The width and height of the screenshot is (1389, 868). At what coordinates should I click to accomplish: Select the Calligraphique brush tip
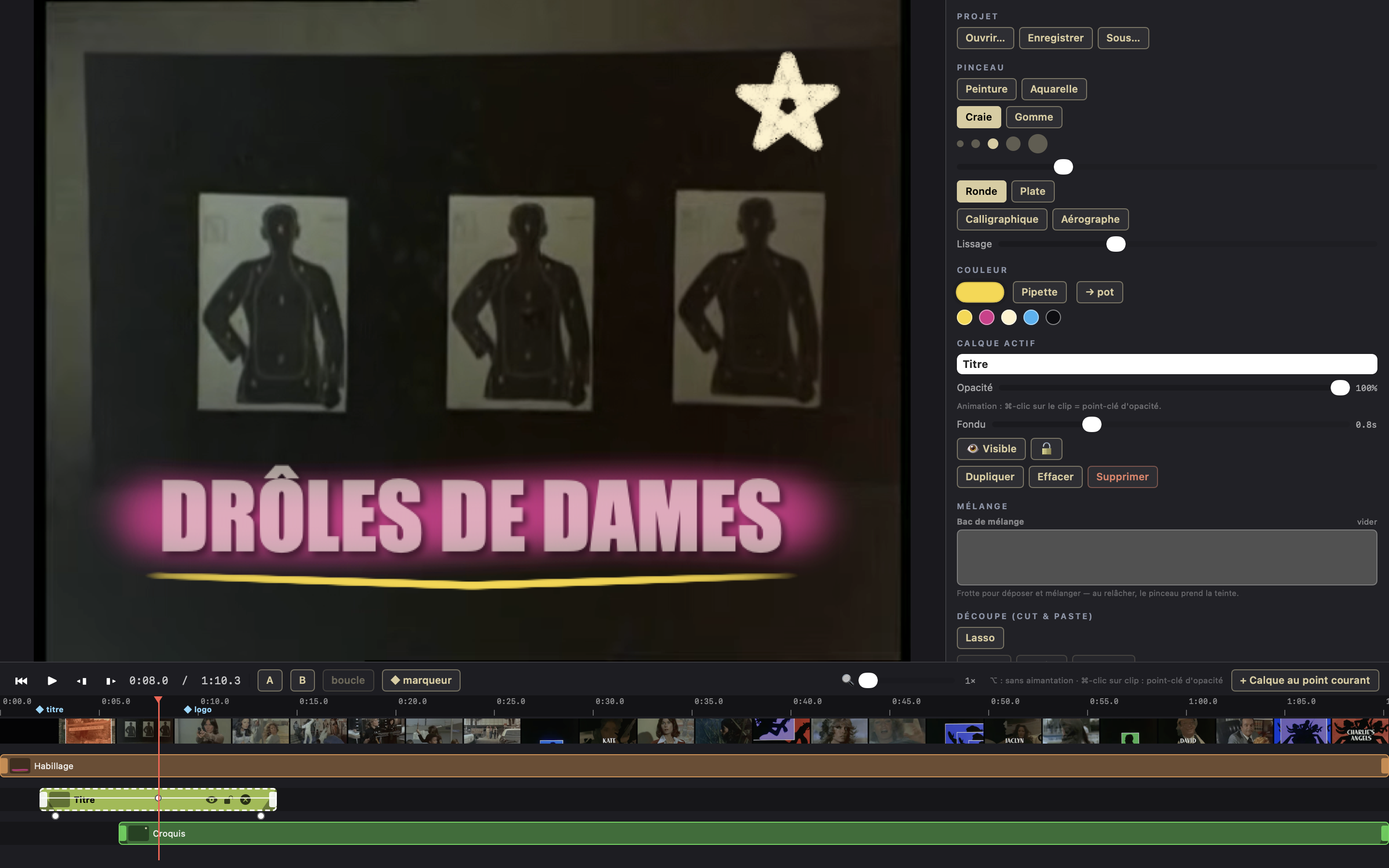(1002, 219)
